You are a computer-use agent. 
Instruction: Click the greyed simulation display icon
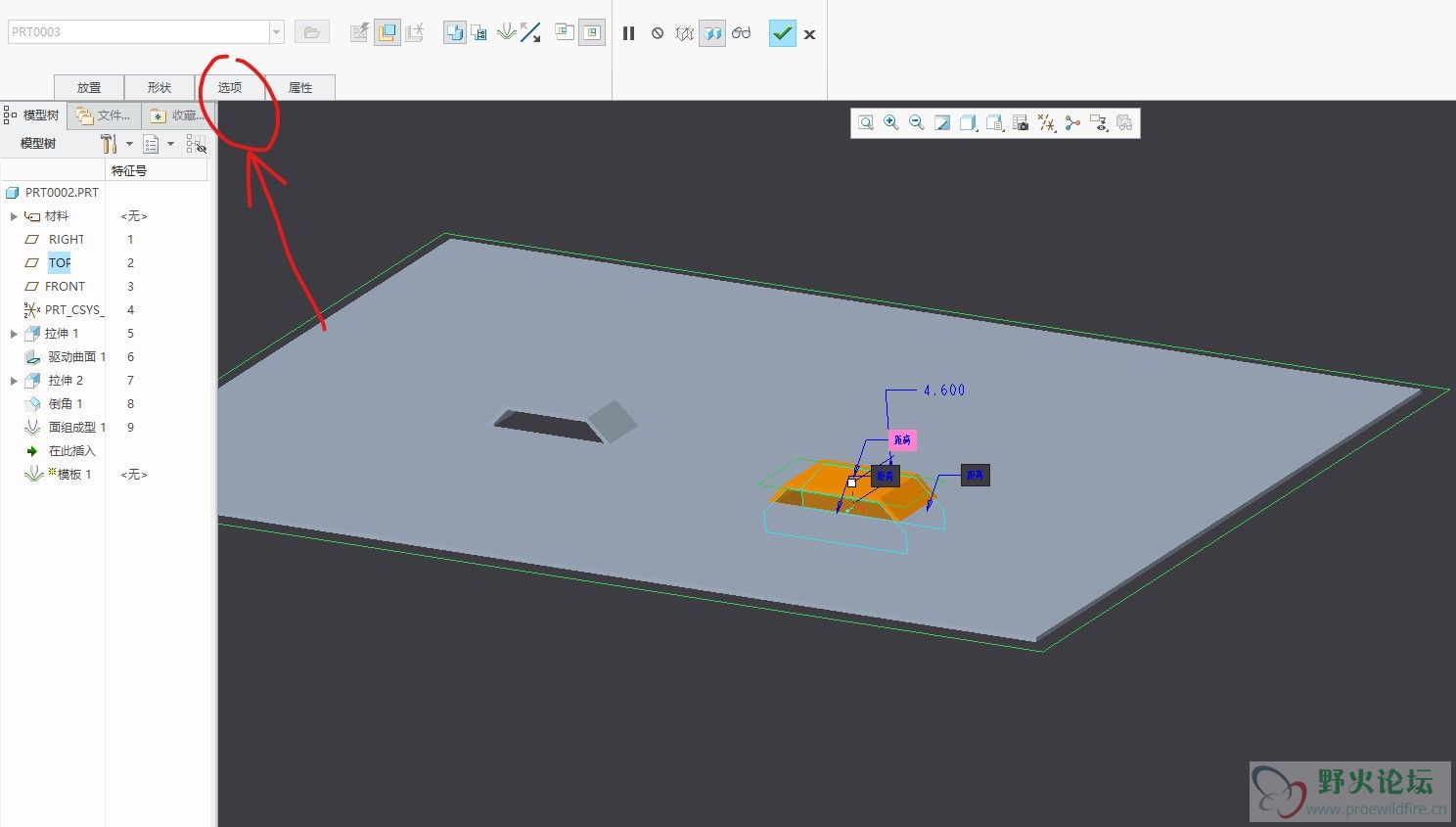pos(1124,122)
